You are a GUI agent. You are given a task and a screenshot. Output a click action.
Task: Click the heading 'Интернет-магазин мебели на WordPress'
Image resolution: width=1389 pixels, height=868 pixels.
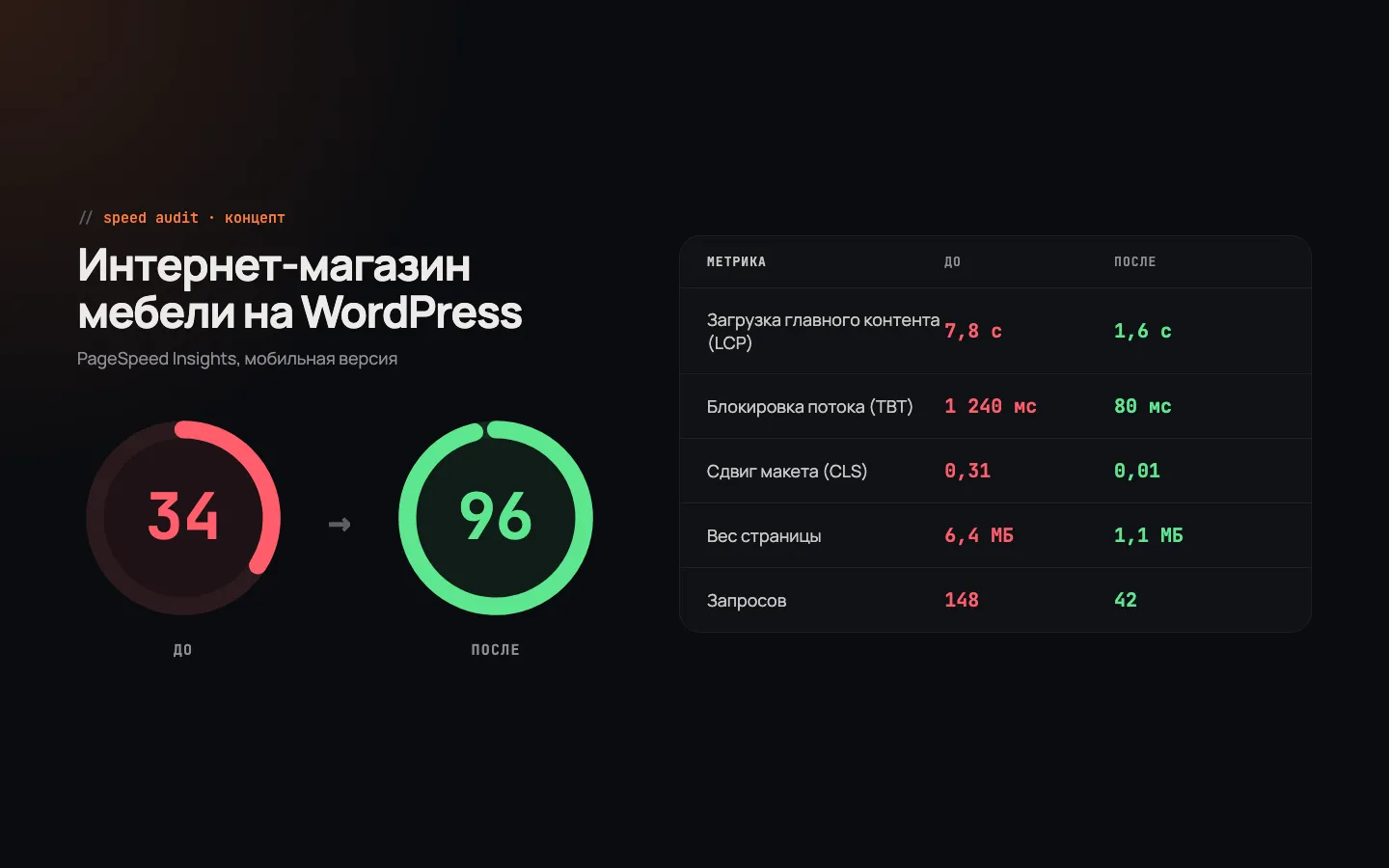300,288
